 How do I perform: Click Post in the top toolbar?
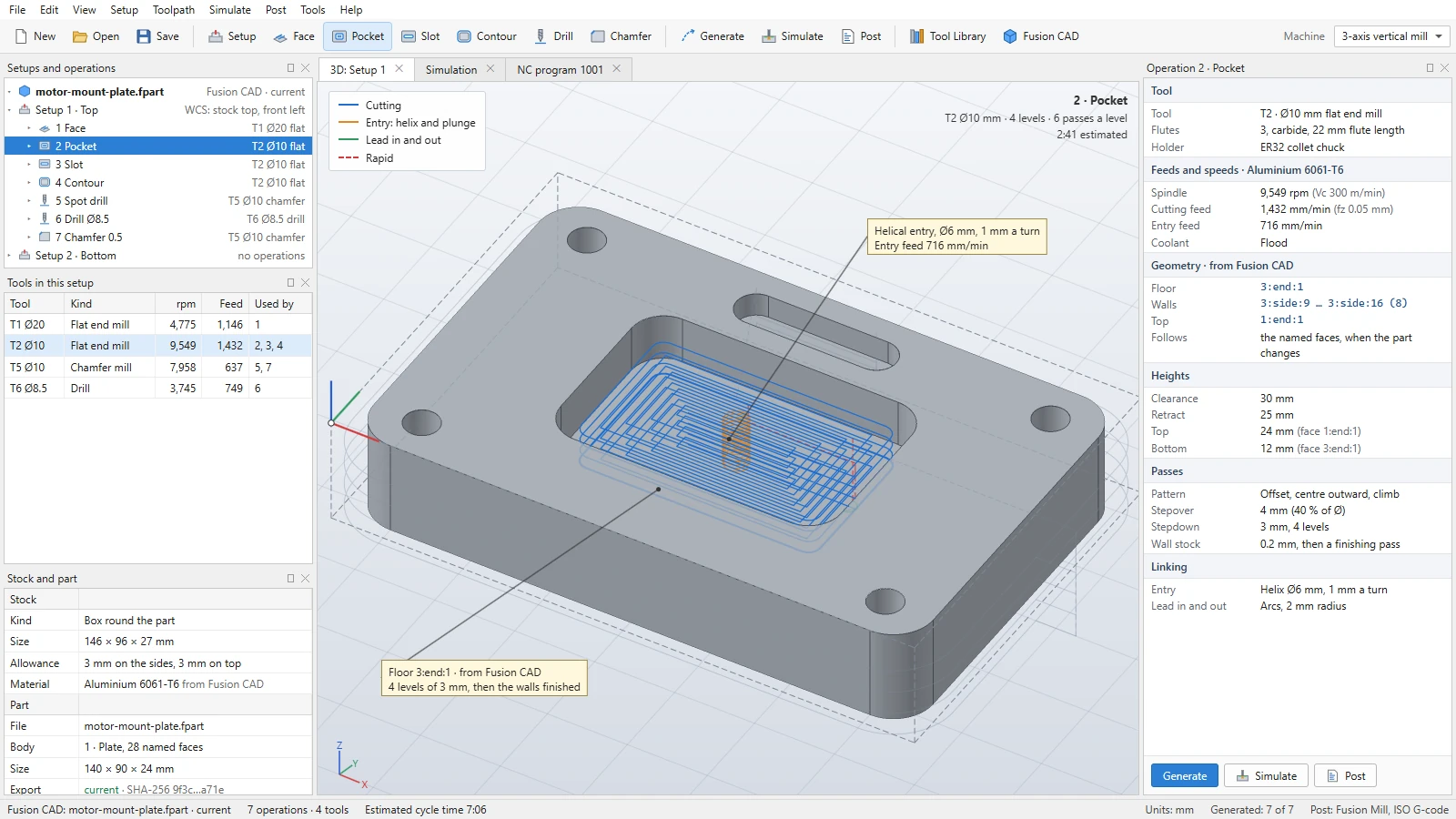(x=861, y=36)
